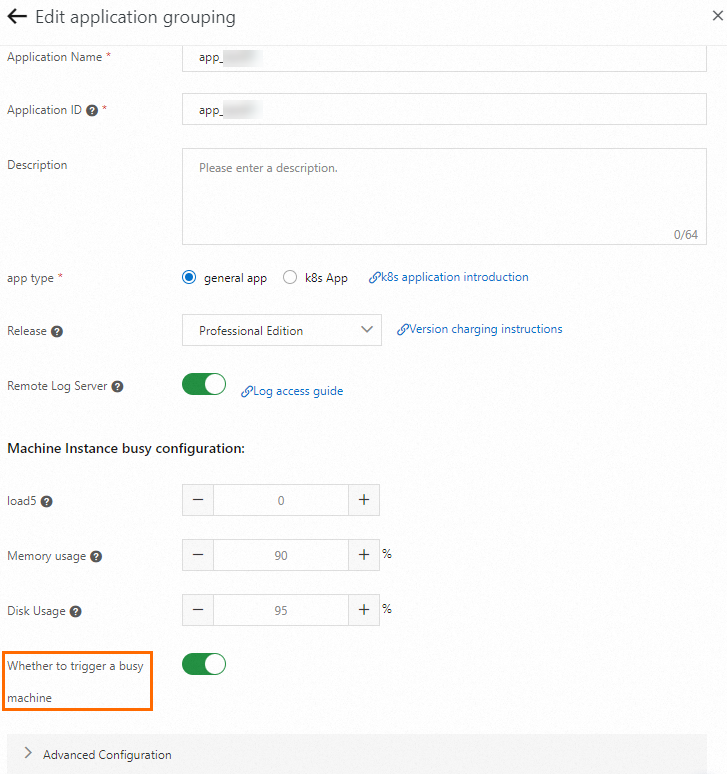Click the load5 value field showing 0

[281, 500]
